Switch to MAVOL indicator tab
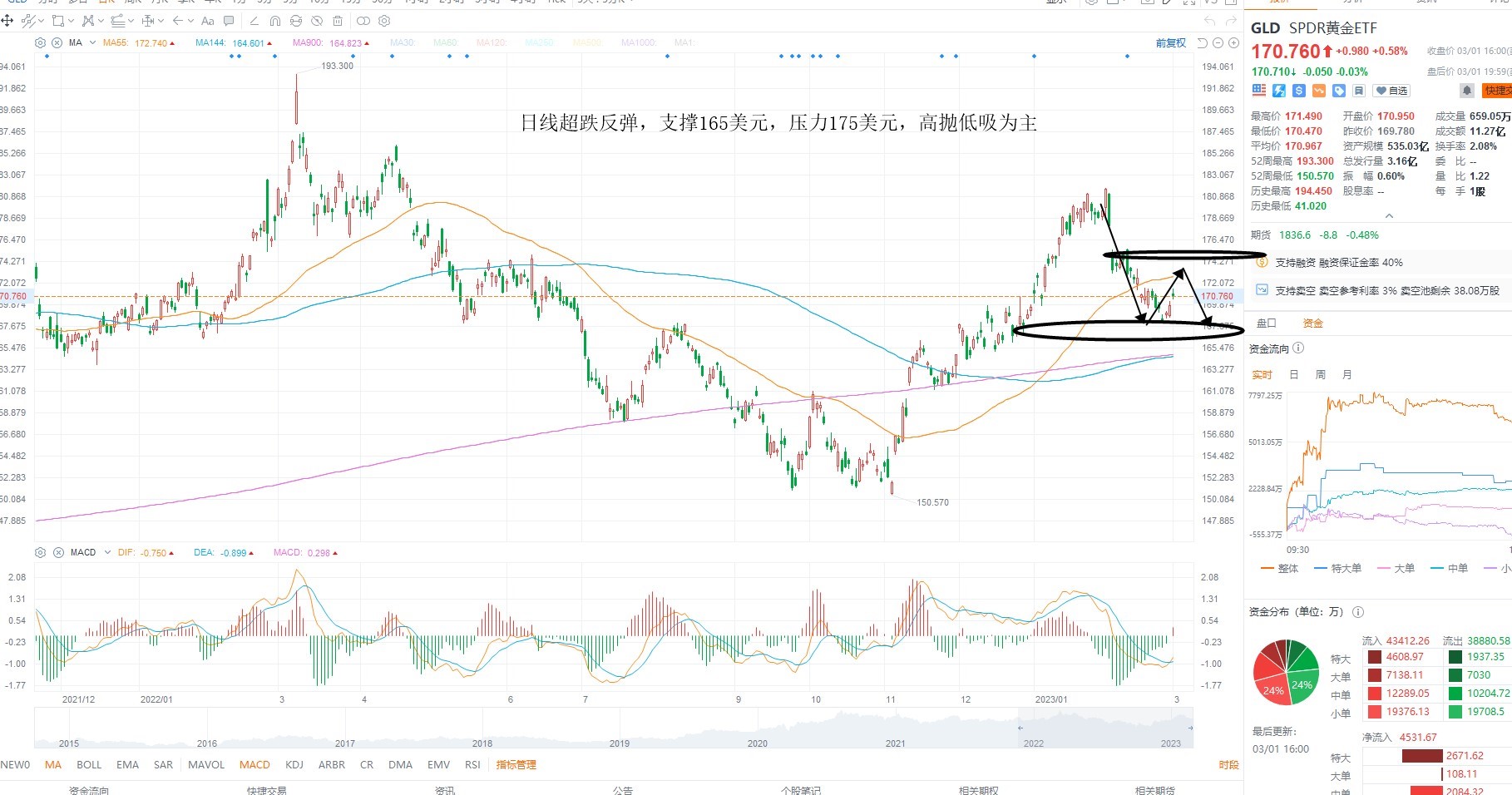The image size is (1512, 795). 206,764
